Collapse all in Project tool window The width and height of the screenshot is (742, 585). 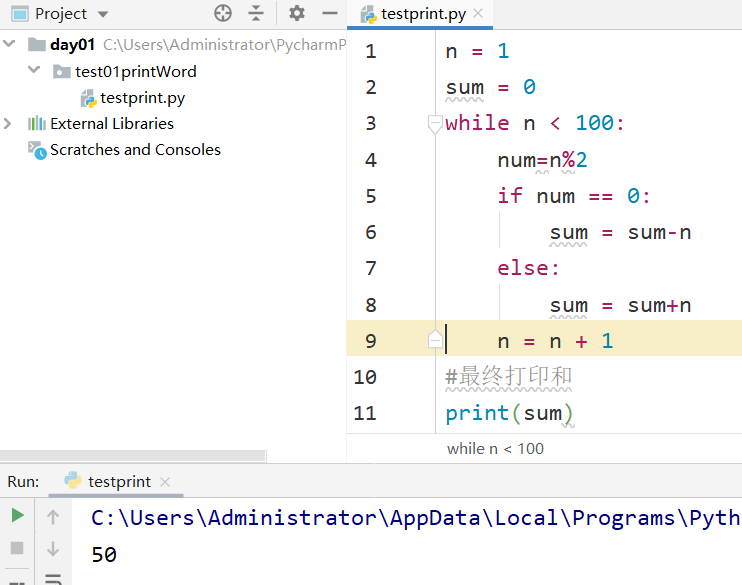coord(256,13)
